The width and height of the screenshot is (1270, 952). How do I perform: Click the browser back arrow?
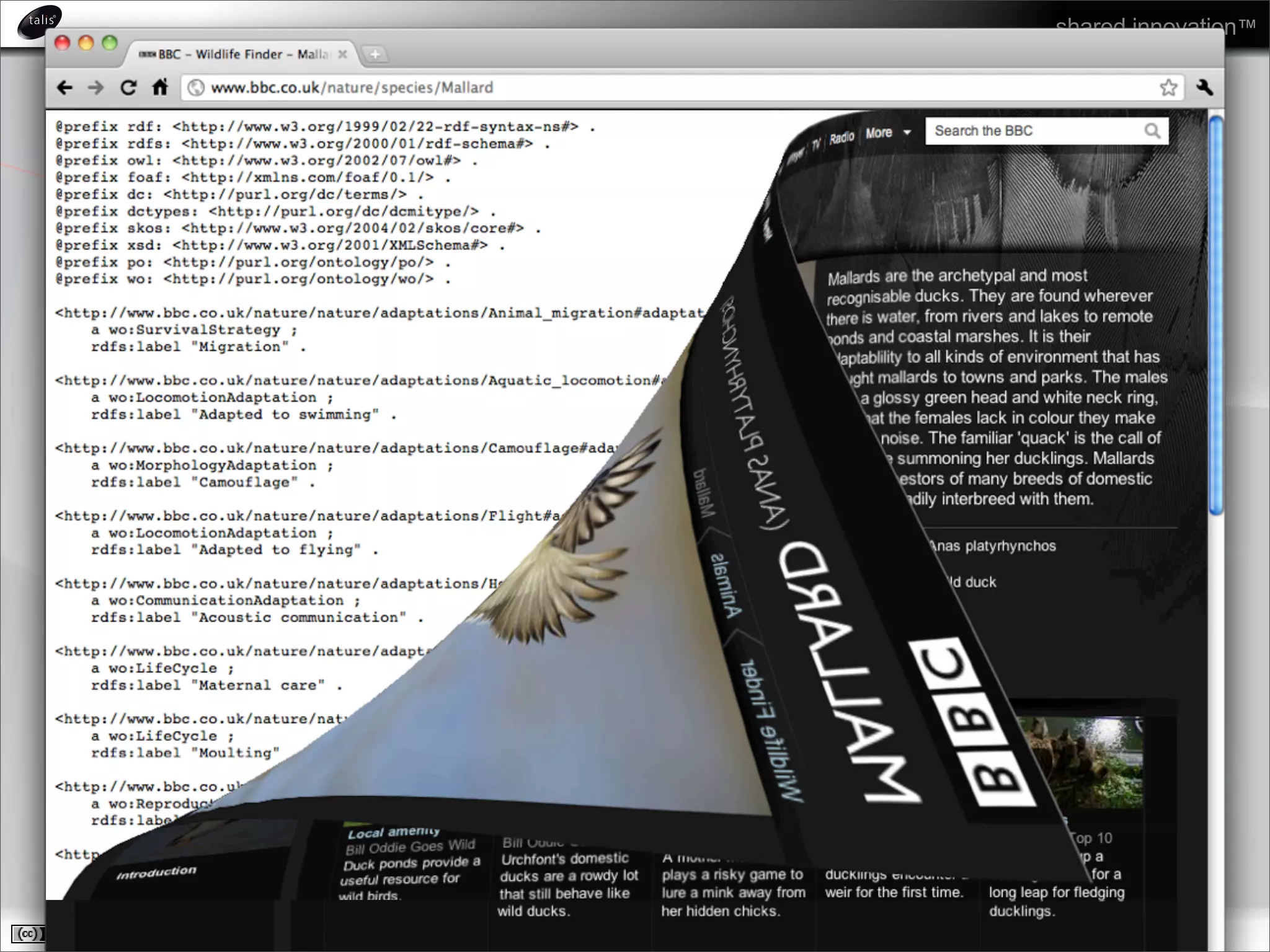click(x=64, y=87)
